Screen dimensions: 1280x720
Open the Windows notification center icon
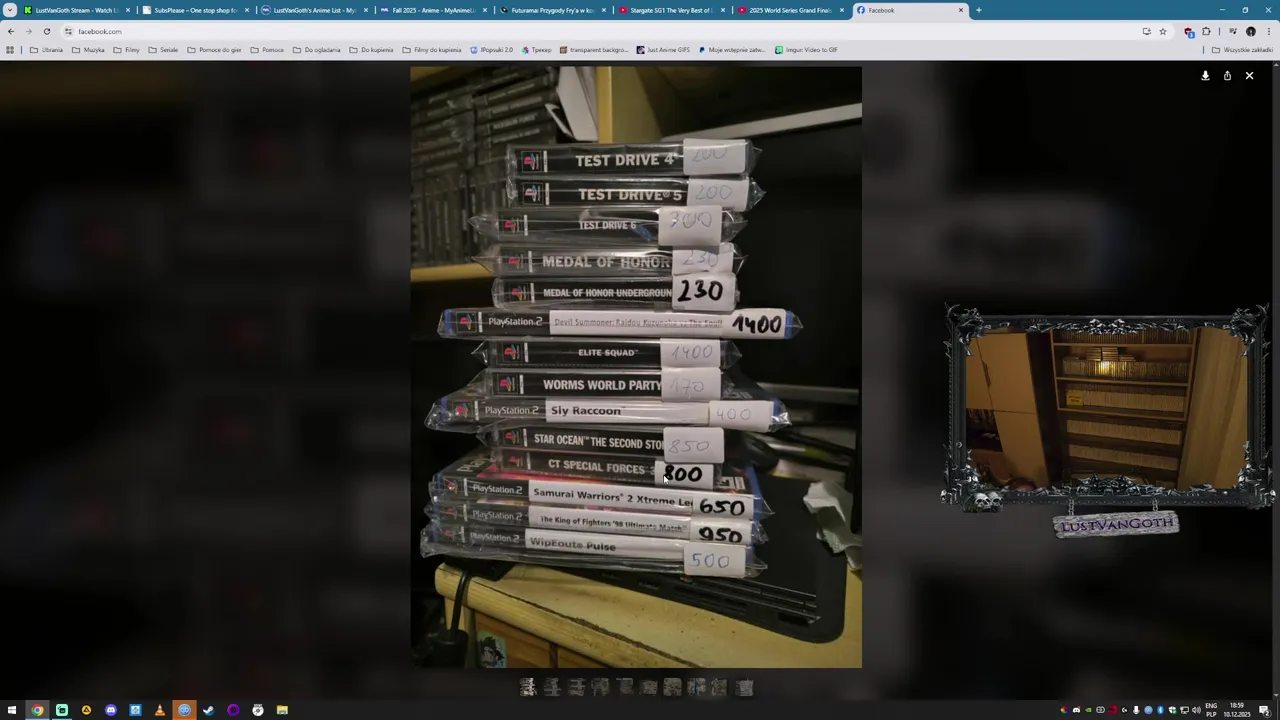pyautogui.click(x=1264, y=710)
